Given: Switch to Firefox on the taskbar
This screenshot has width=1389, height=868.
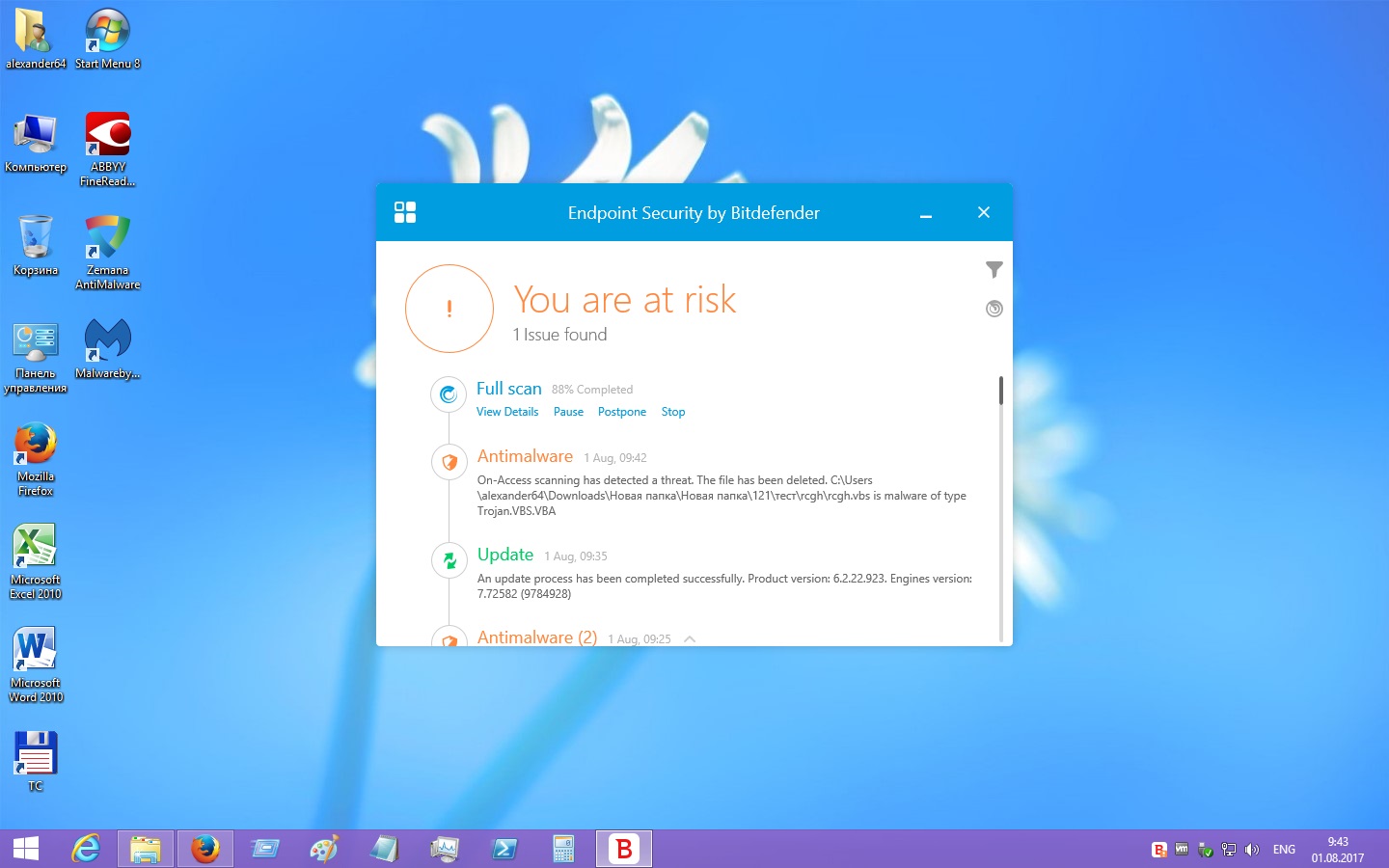Looking at the screenshot, I should (205, 849).
